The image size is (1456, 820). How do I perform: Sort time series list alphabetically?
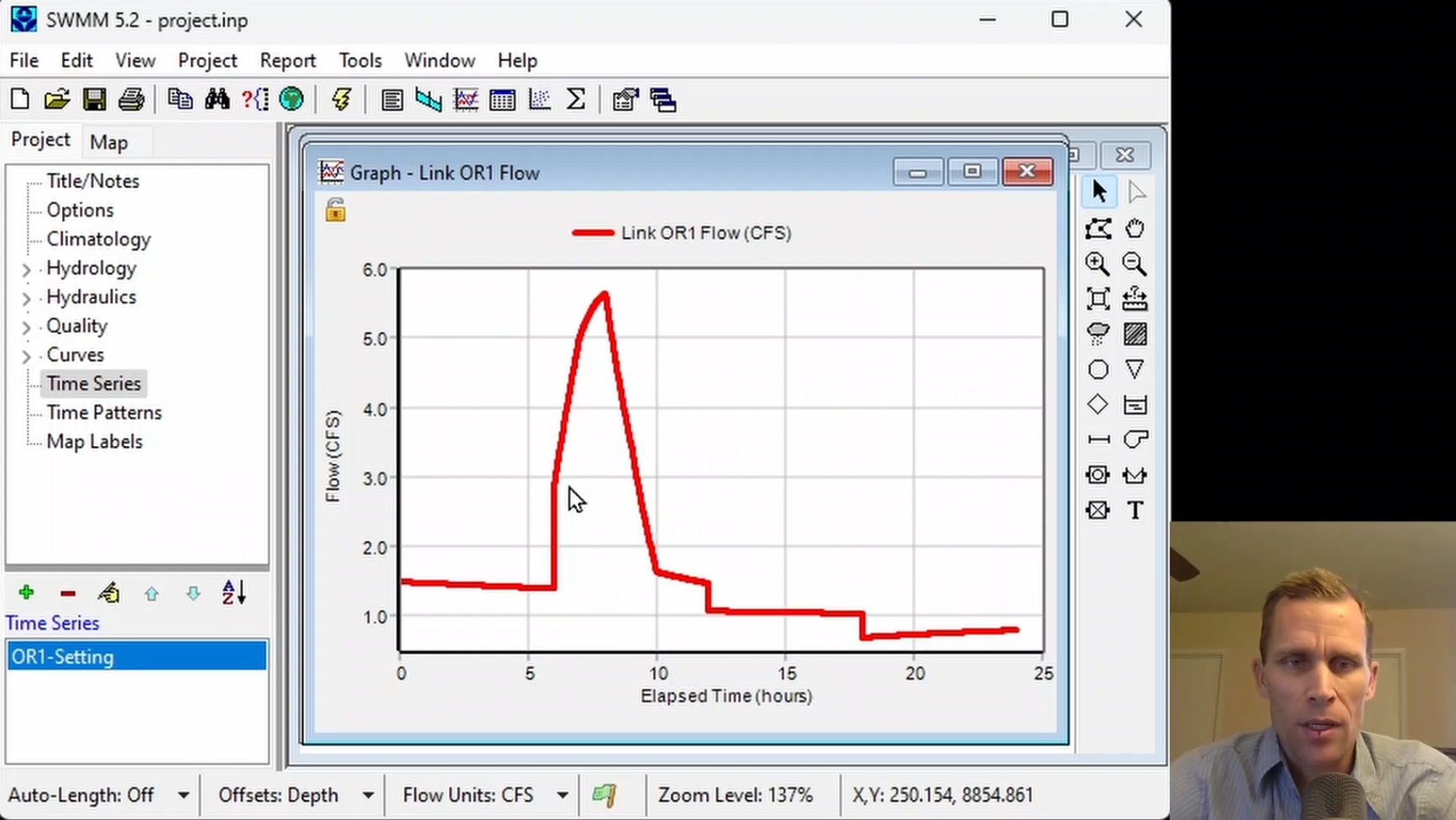(x=234, y=593)
